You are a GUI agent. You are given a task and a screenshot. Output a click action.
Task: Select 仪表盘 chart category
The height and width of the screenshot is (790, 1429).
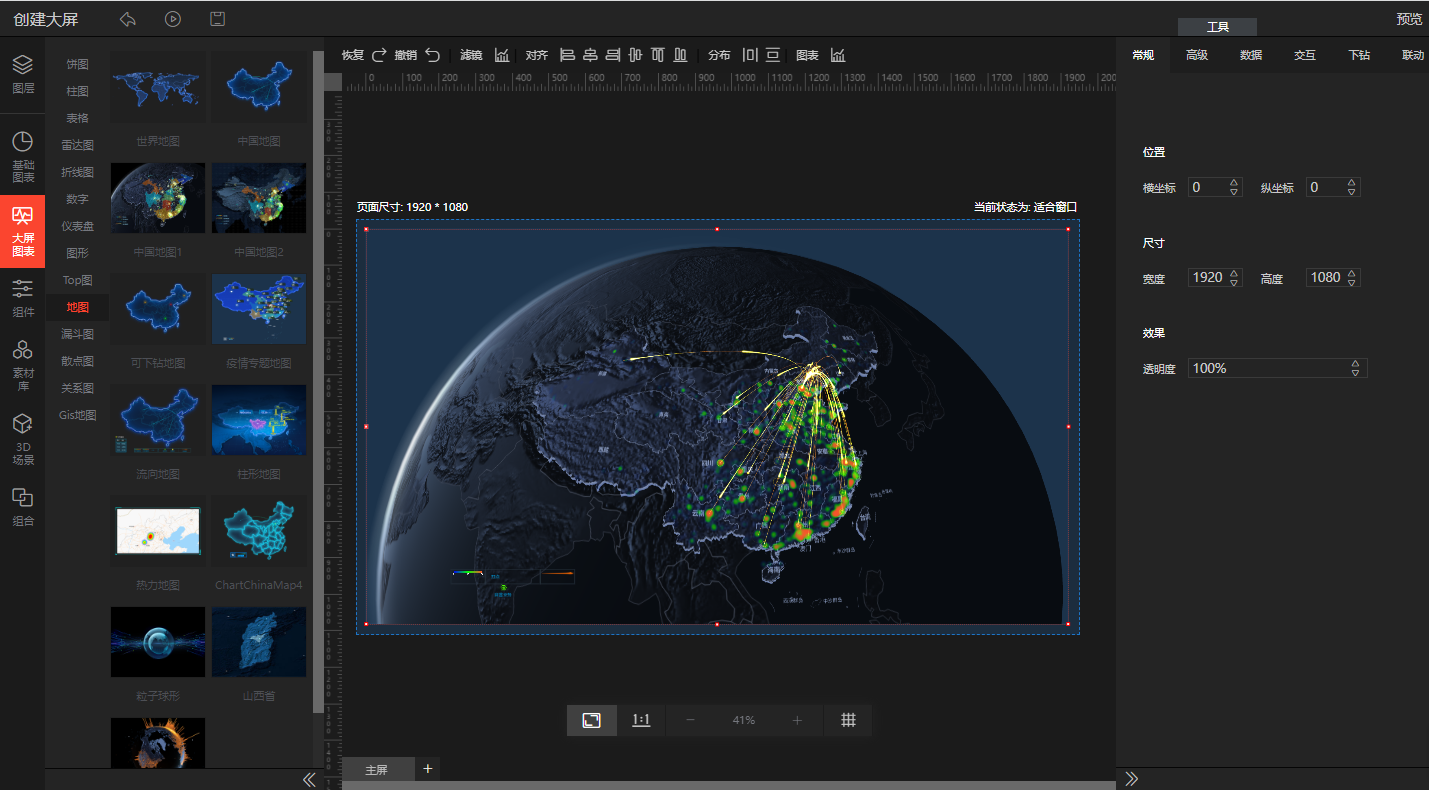click(x=78, y=226)
